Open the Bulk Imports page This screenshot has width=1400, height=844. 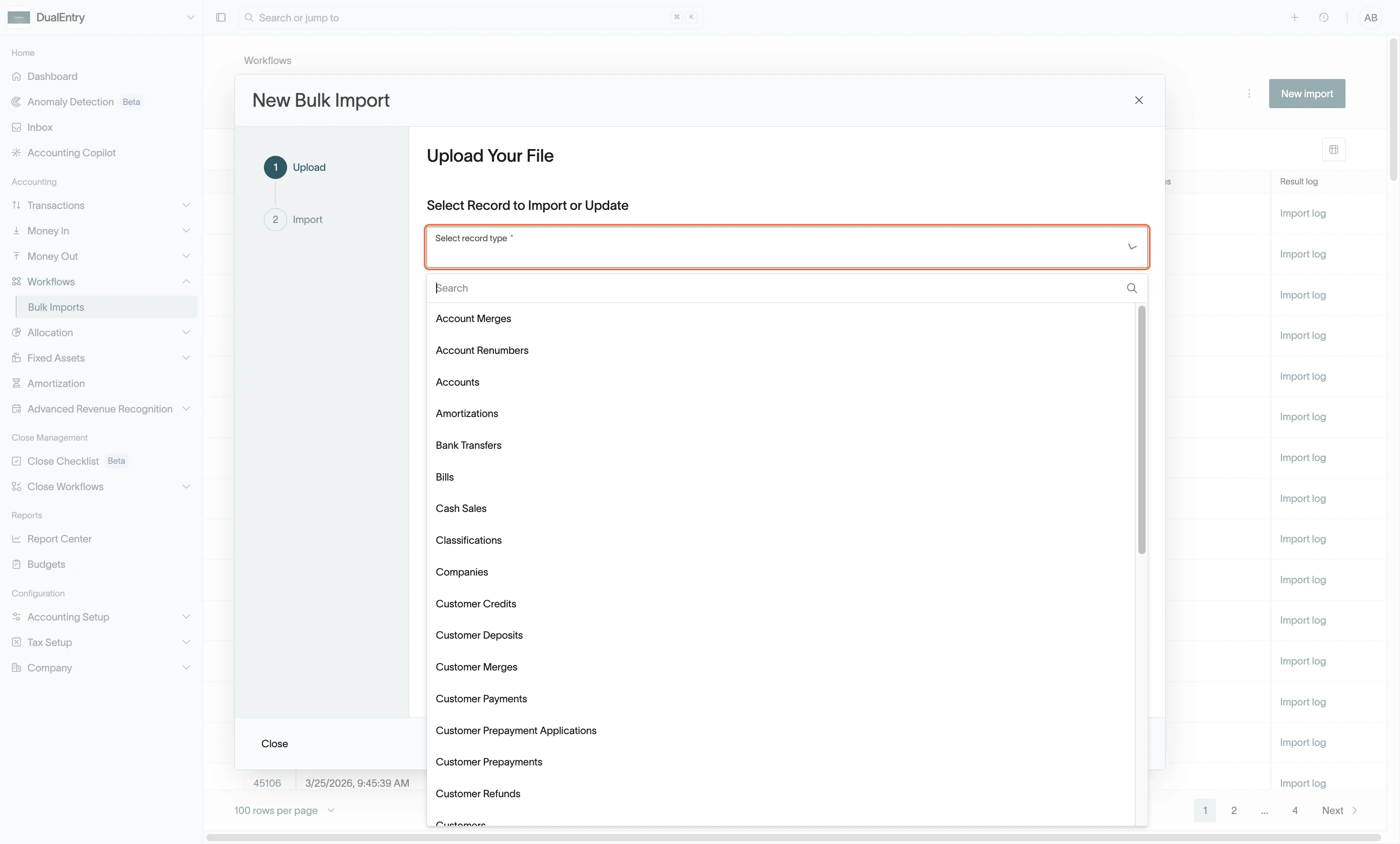[107, 307]
